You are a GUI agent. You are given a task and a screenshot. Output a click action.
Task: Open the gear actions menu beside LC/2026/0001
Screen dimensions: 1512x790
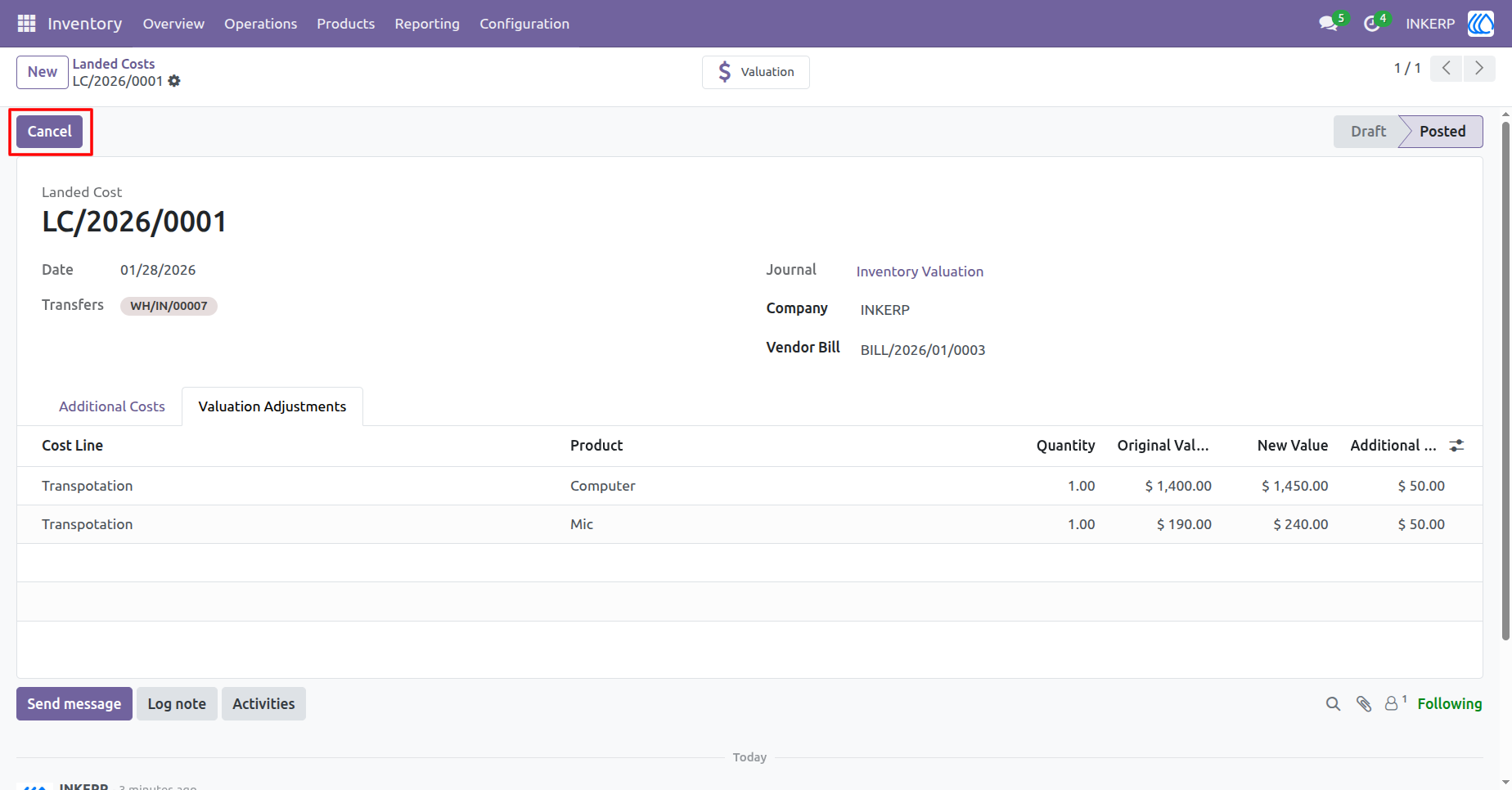coord(174,81)
